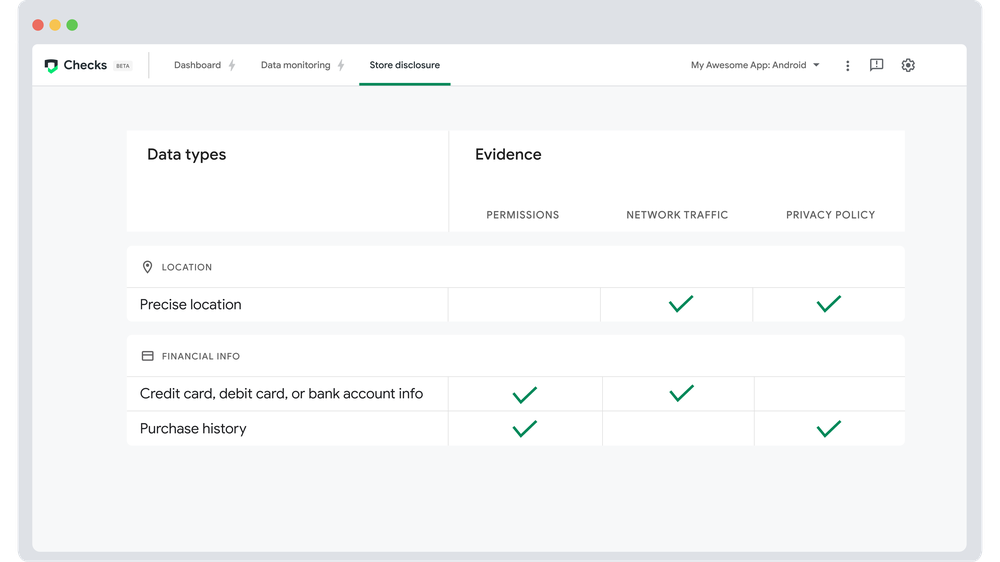Switch to the Data monitoring tab
This screenshot has width=1000, height=562.
[295, 65]
